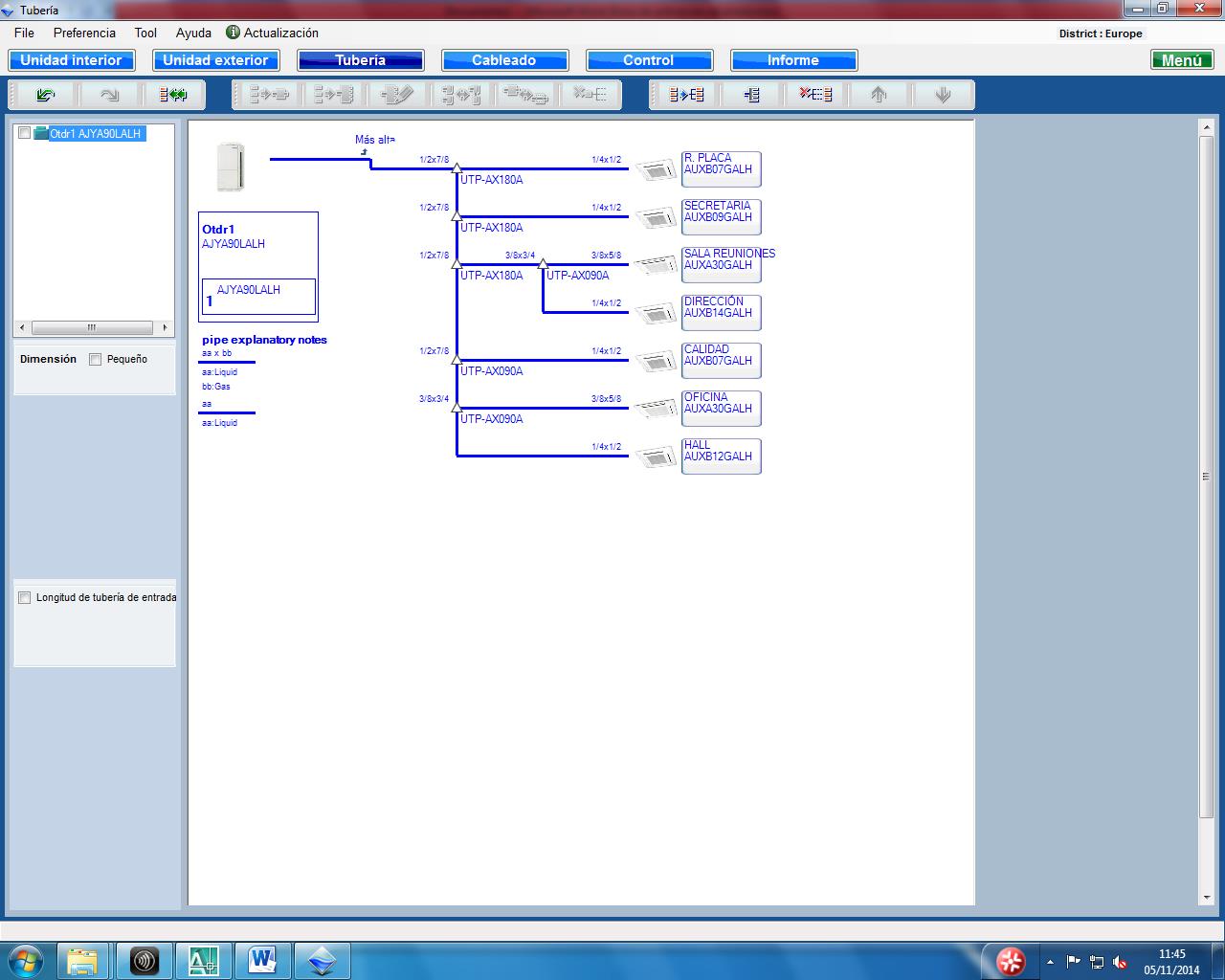Click the move up arrow toolbar icon
This screenshot has height=980, width=1225.
point(879,95)
